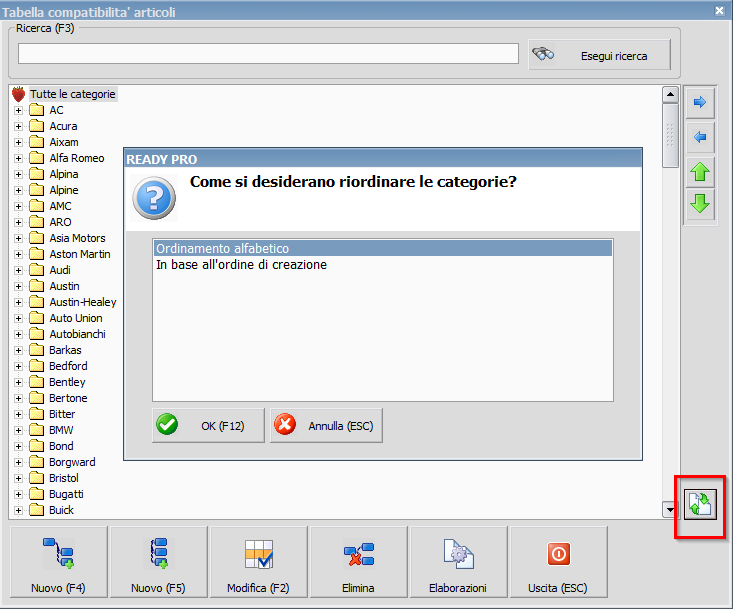This screenshot has width=733, height=609.
Task: Expand the AC category node
Action: coord(18,111)
